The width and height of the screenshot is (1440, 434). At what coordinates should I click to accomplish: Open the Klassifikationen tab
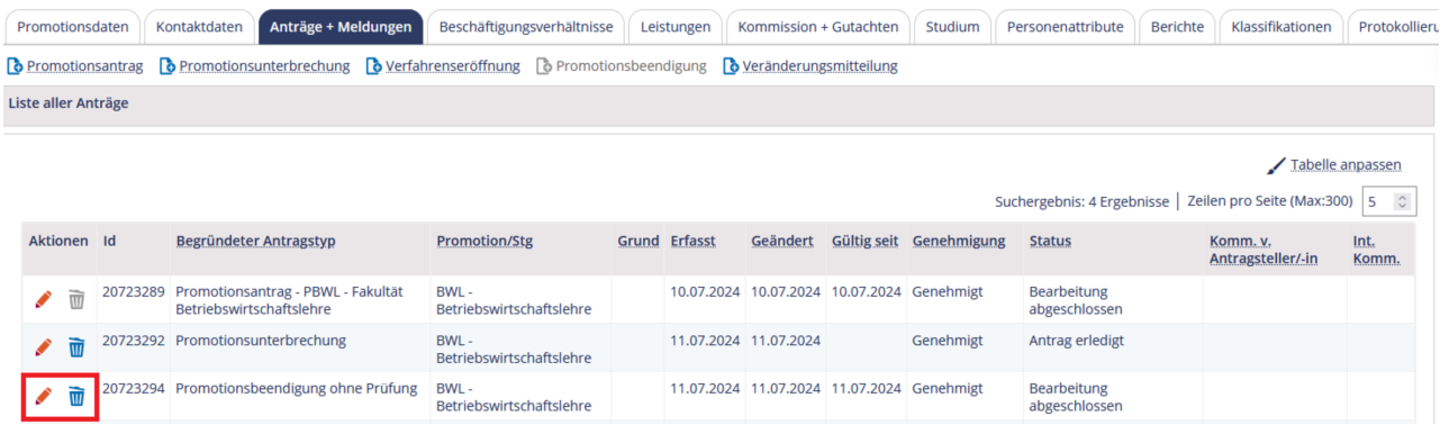[1281, 27]
